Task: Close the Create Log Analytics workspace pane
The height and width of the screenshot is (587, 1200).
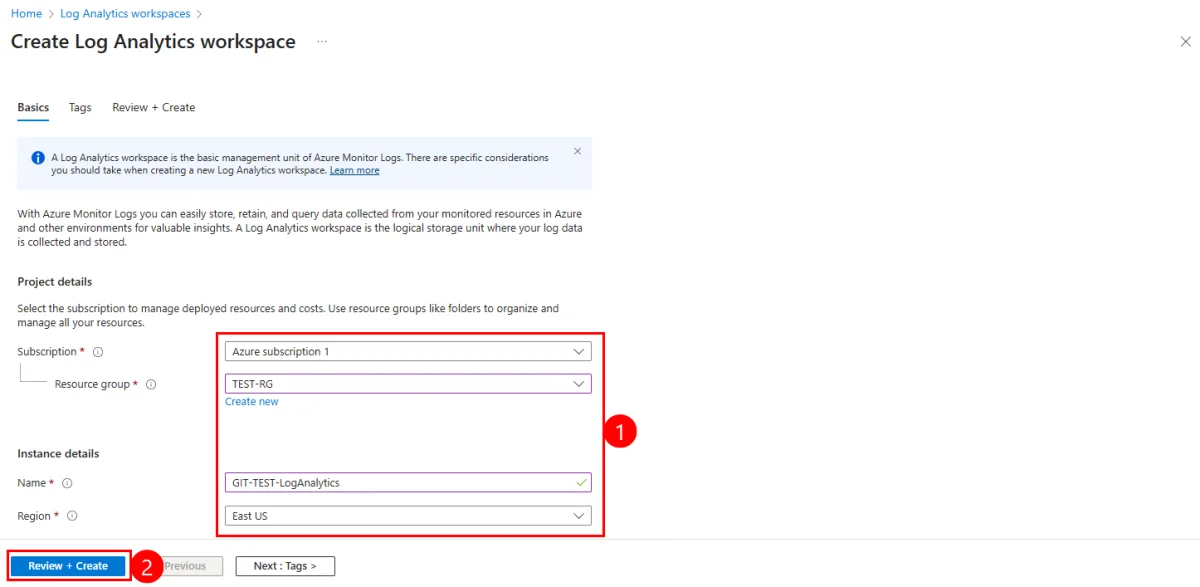Action: (x=1185, y=42)
